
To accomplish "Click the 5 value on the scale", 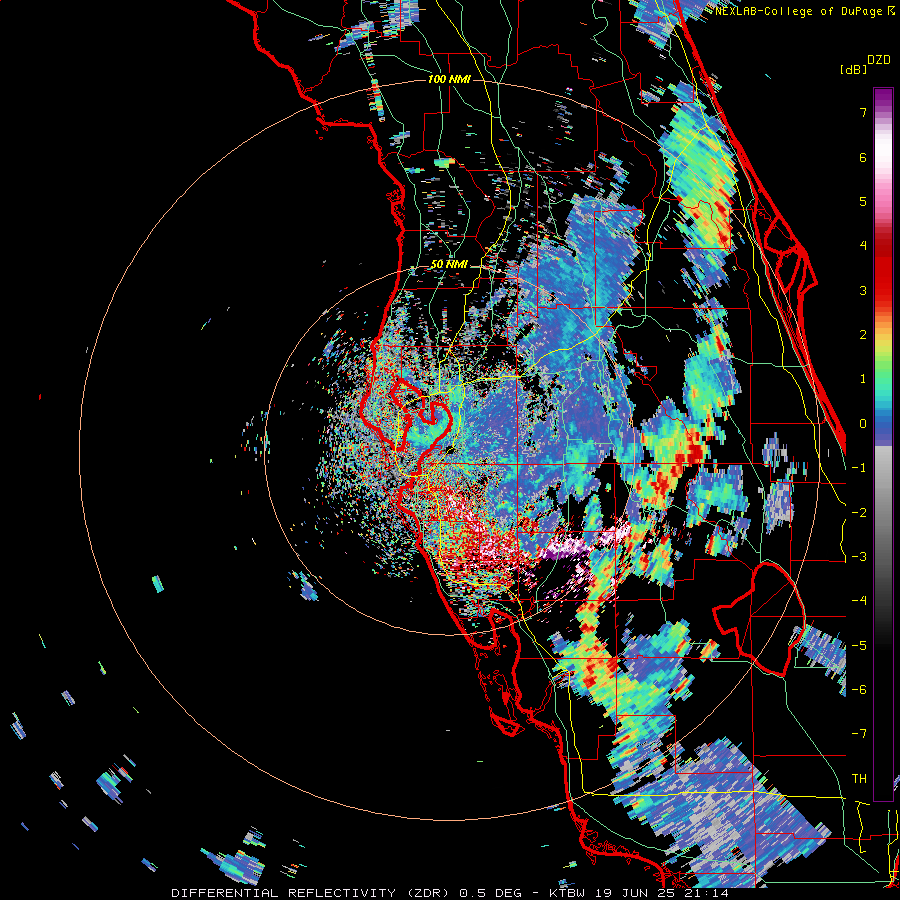I will [863, 201].
